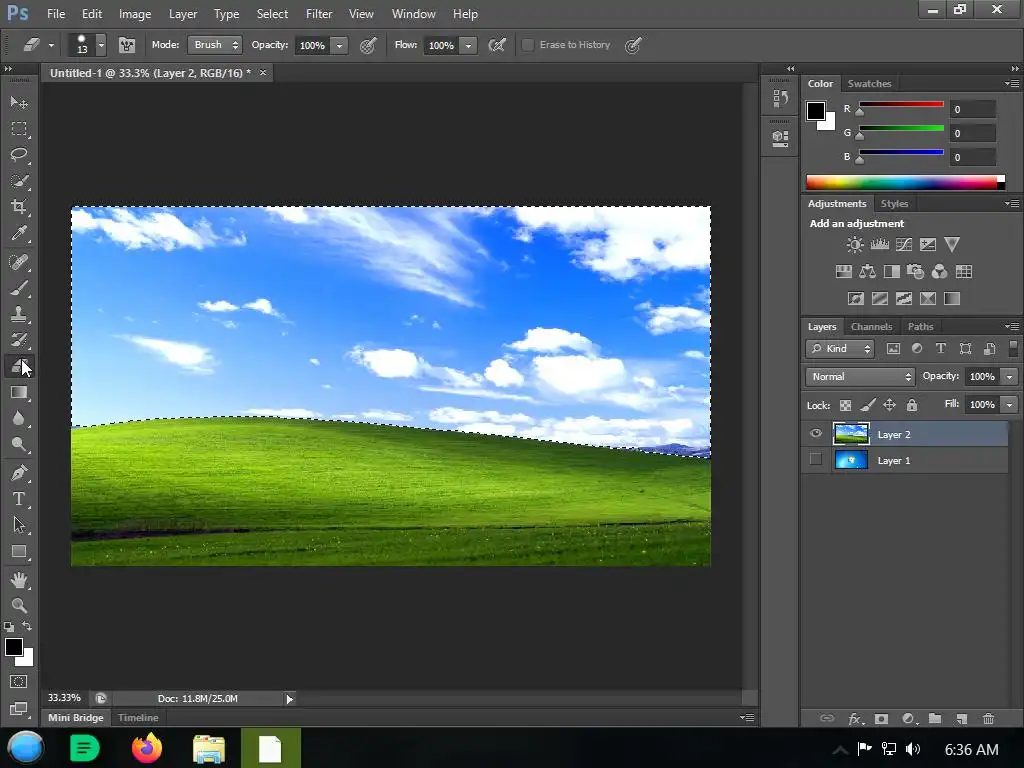Open the layer blend mode Normal dropdown
Screen dimensions: 1024x768
point(860,377)
